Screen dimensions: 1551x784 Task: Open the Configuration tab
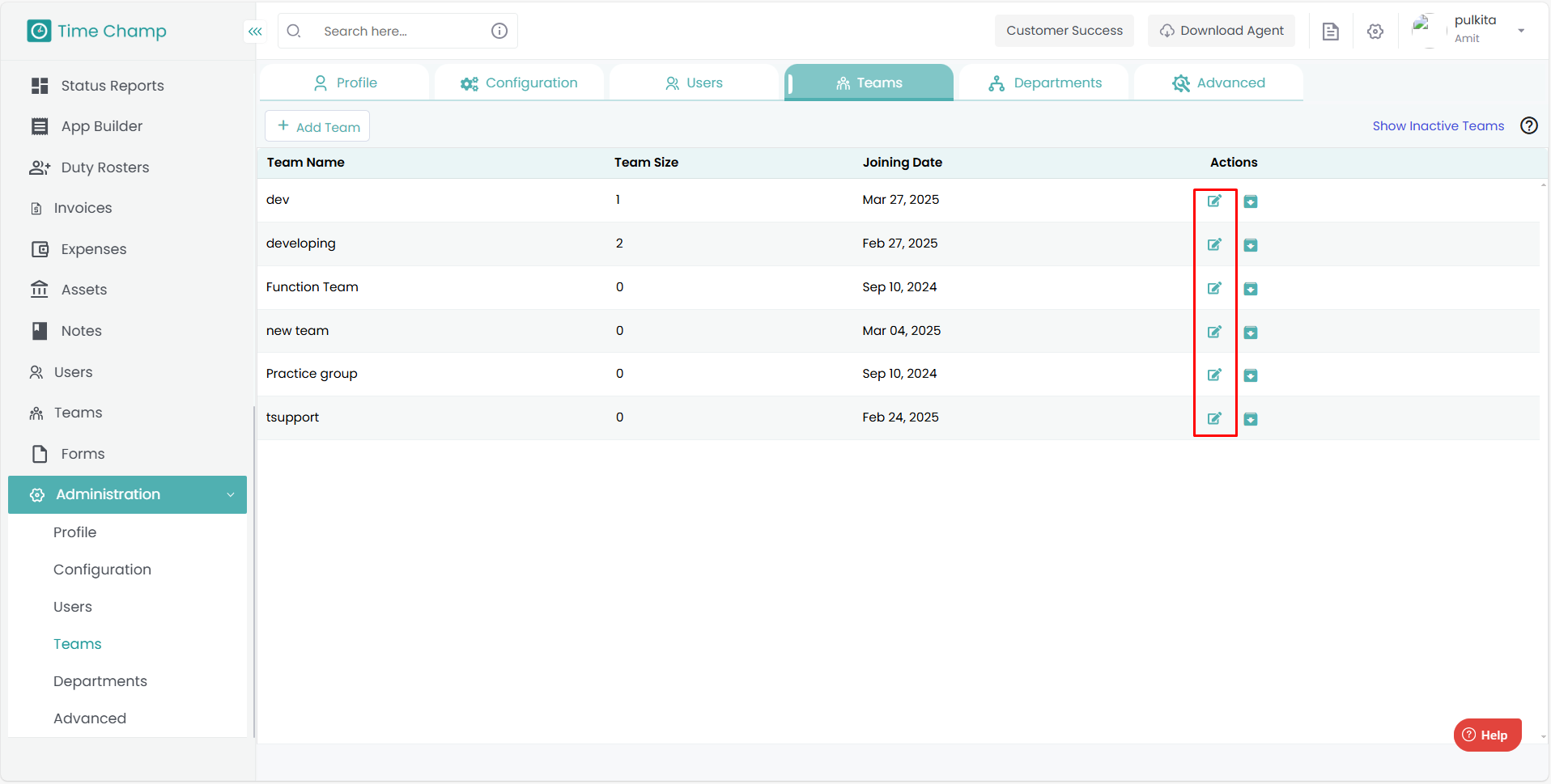[x=519, y=83]
